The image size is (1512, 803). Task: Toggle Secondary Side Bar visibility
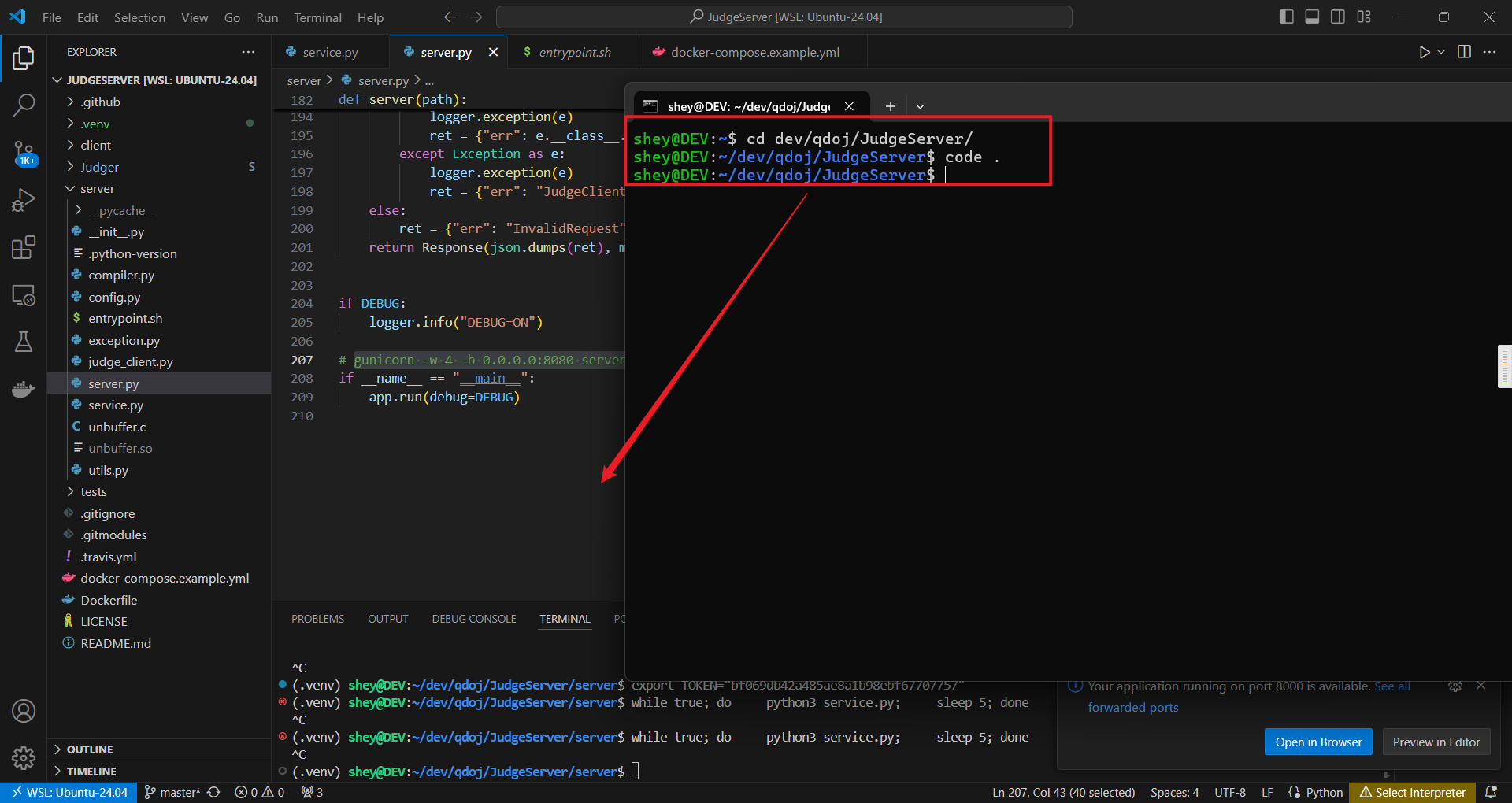pos(1338,17)
